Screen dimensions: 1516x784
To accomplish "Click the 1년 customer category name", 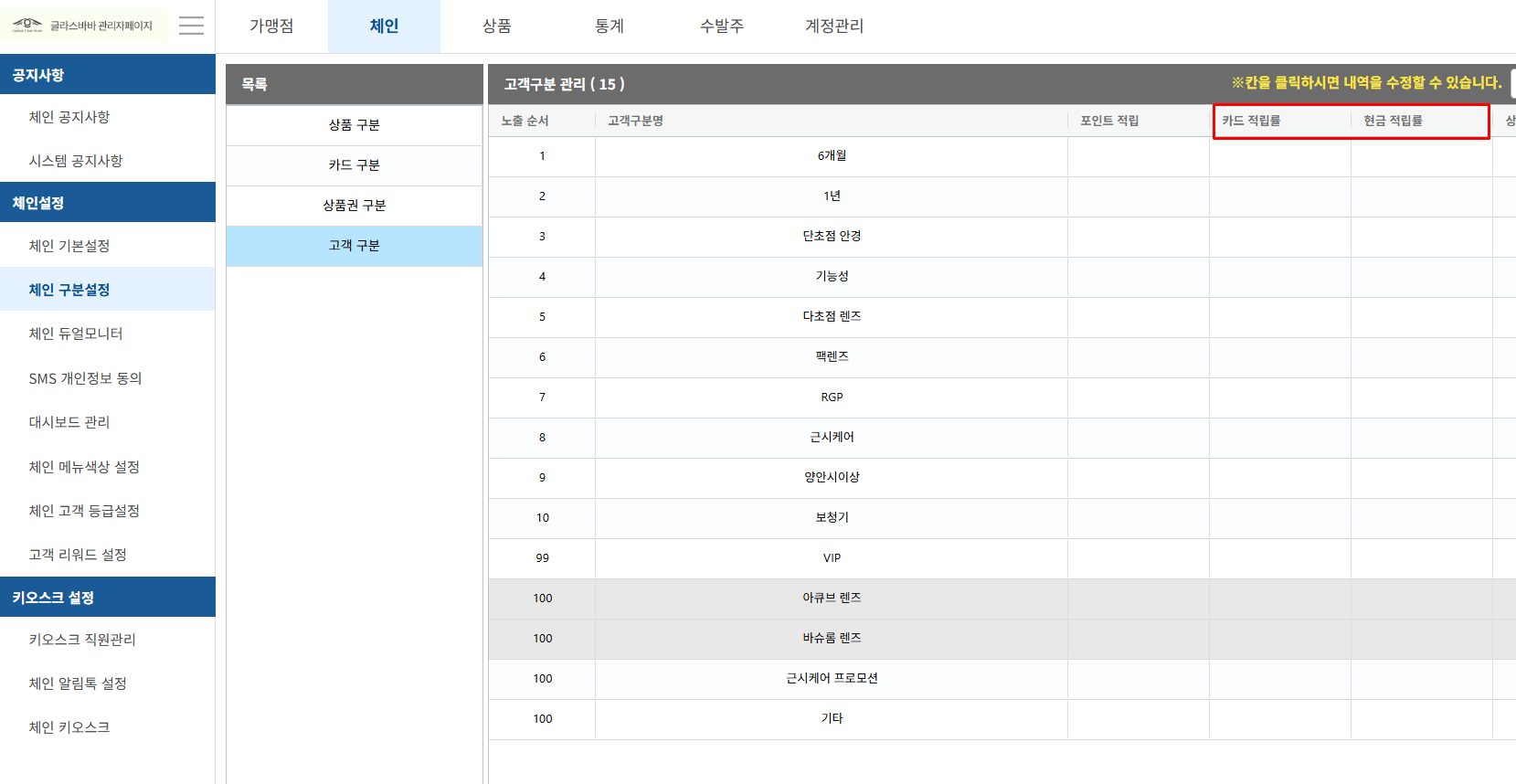I will point(832,196).
